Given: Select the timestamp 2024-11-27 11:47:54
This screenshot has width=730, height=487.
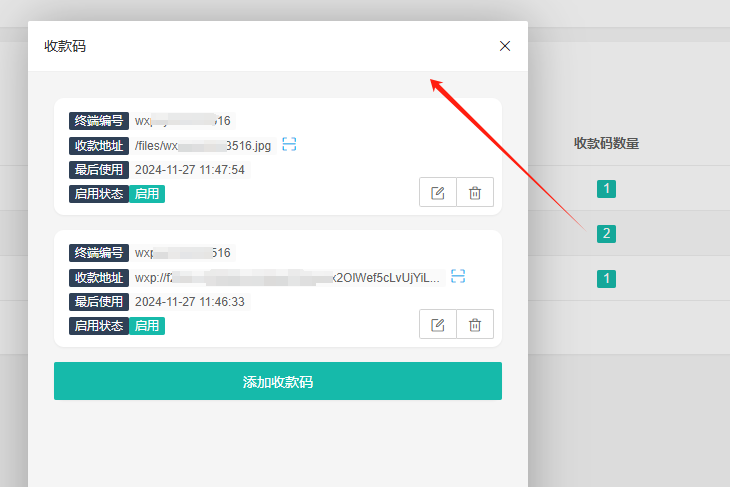Looking at the screenshot, I should tap(190, 170).
